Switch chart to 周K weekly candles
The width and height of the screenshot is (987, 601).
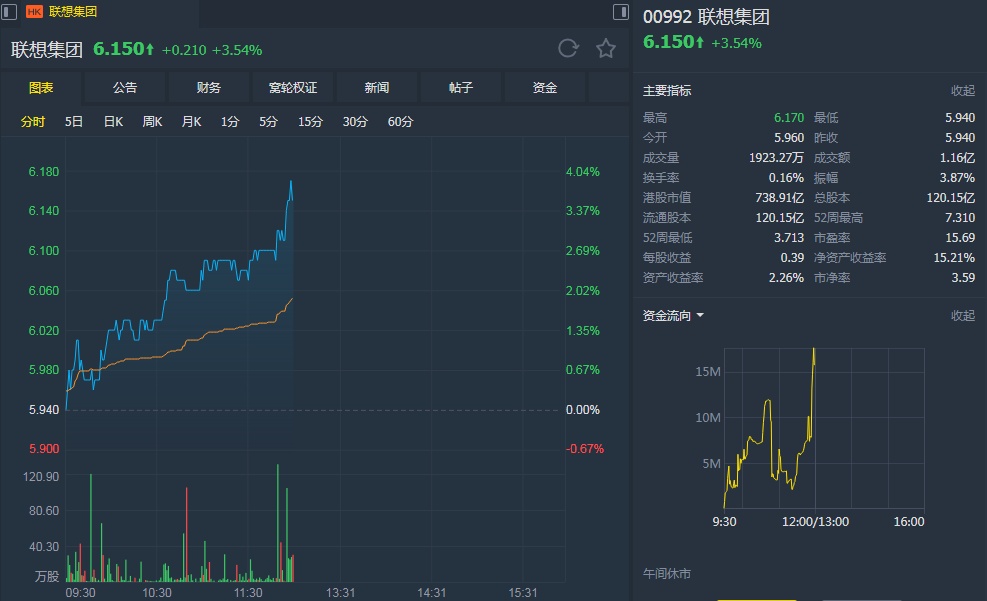pos(152,121)
